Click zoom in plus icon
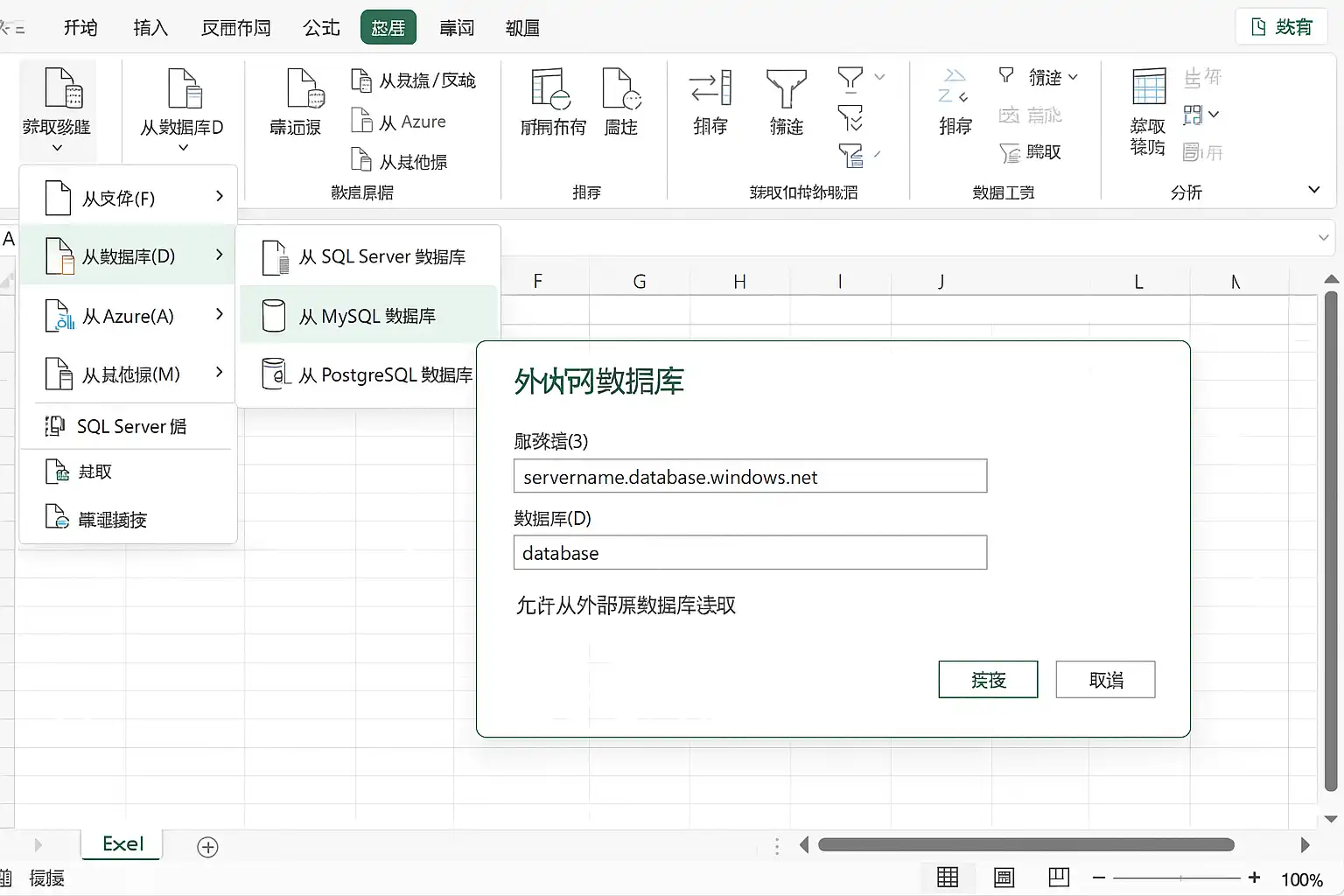Screen dimensions: 1344x896 [x=1254, y=878]
